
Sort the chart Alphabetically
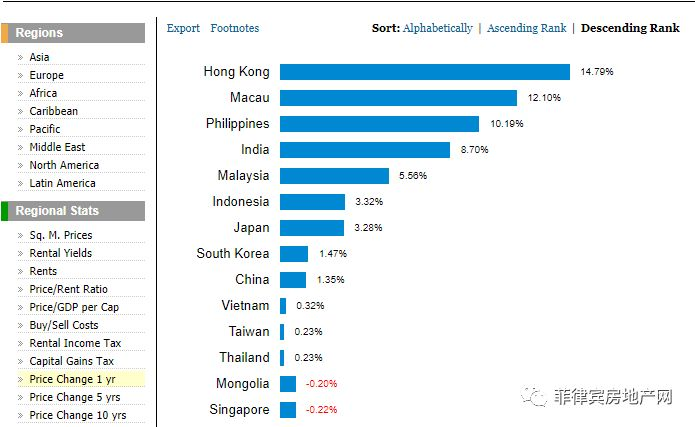tap(437, 28)
